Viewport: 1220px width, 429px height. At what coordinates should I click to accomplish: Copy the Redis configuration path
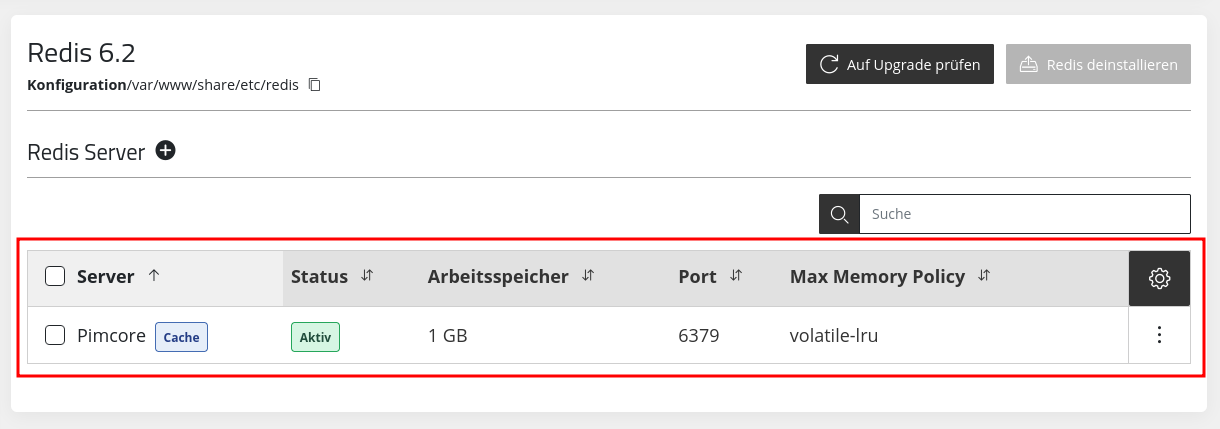(x=314, y=85)
